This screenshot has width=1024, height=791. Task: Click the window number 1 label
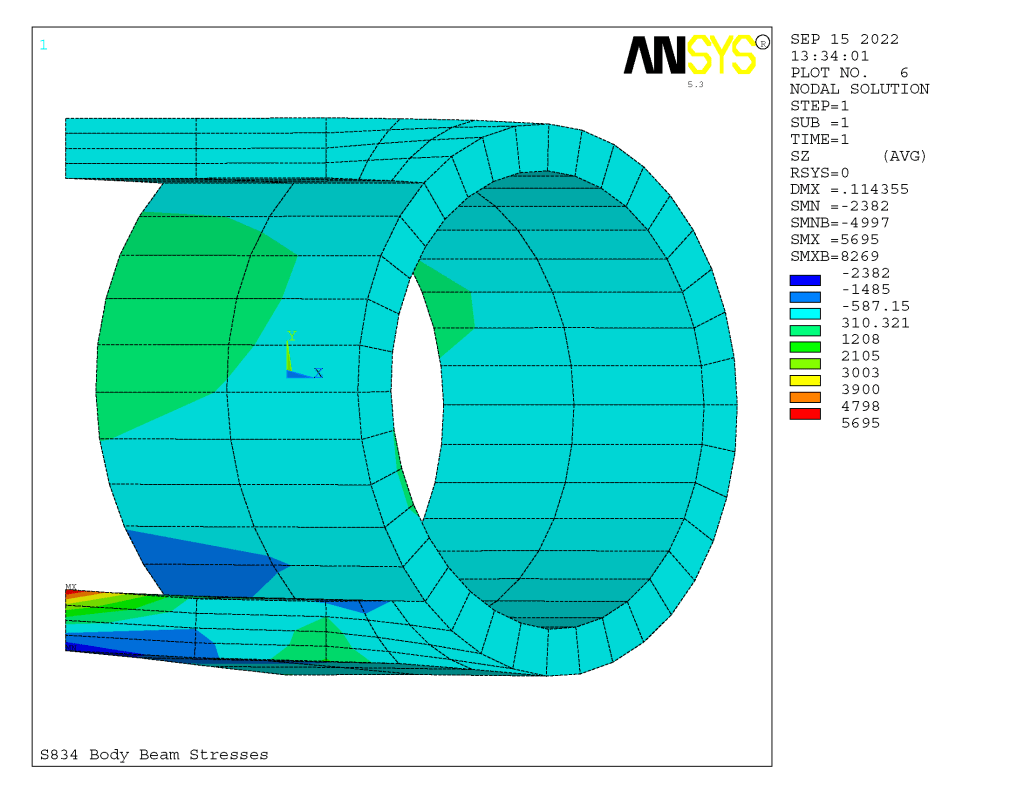tap(43, 44)
